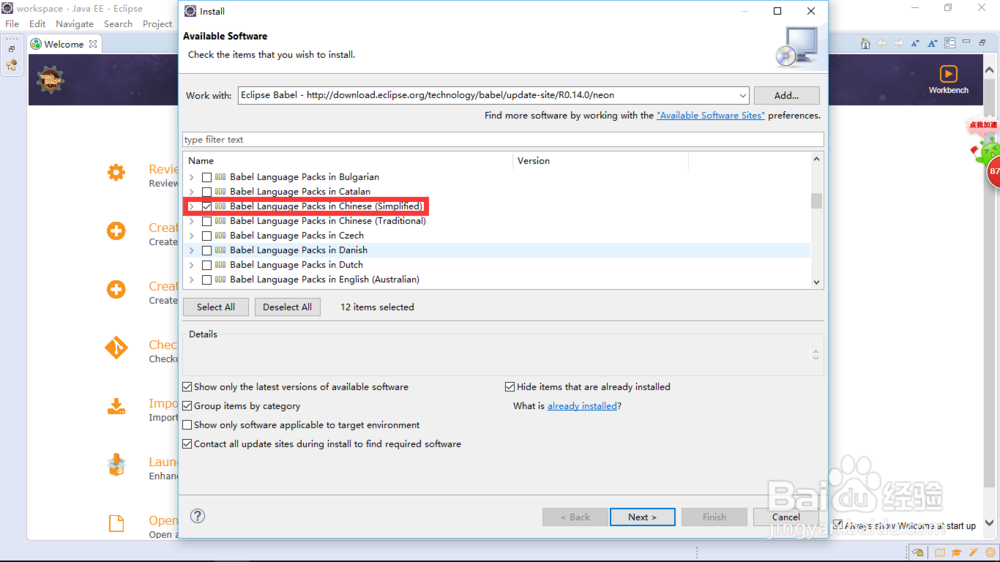
Task: Click the Workbench play icon
Action: tap(948, 74)
